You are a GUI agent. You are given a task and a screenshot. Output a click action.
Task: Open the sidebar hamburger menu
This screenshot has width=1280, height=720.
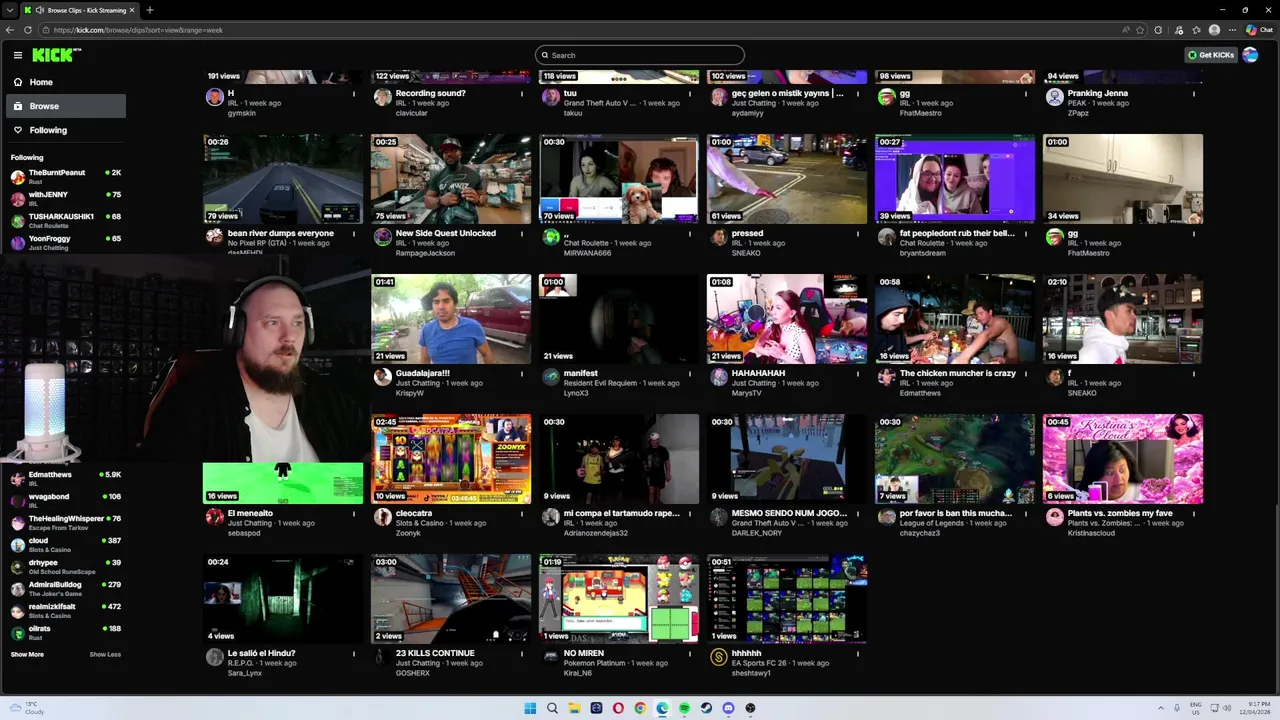click(17, 55)
